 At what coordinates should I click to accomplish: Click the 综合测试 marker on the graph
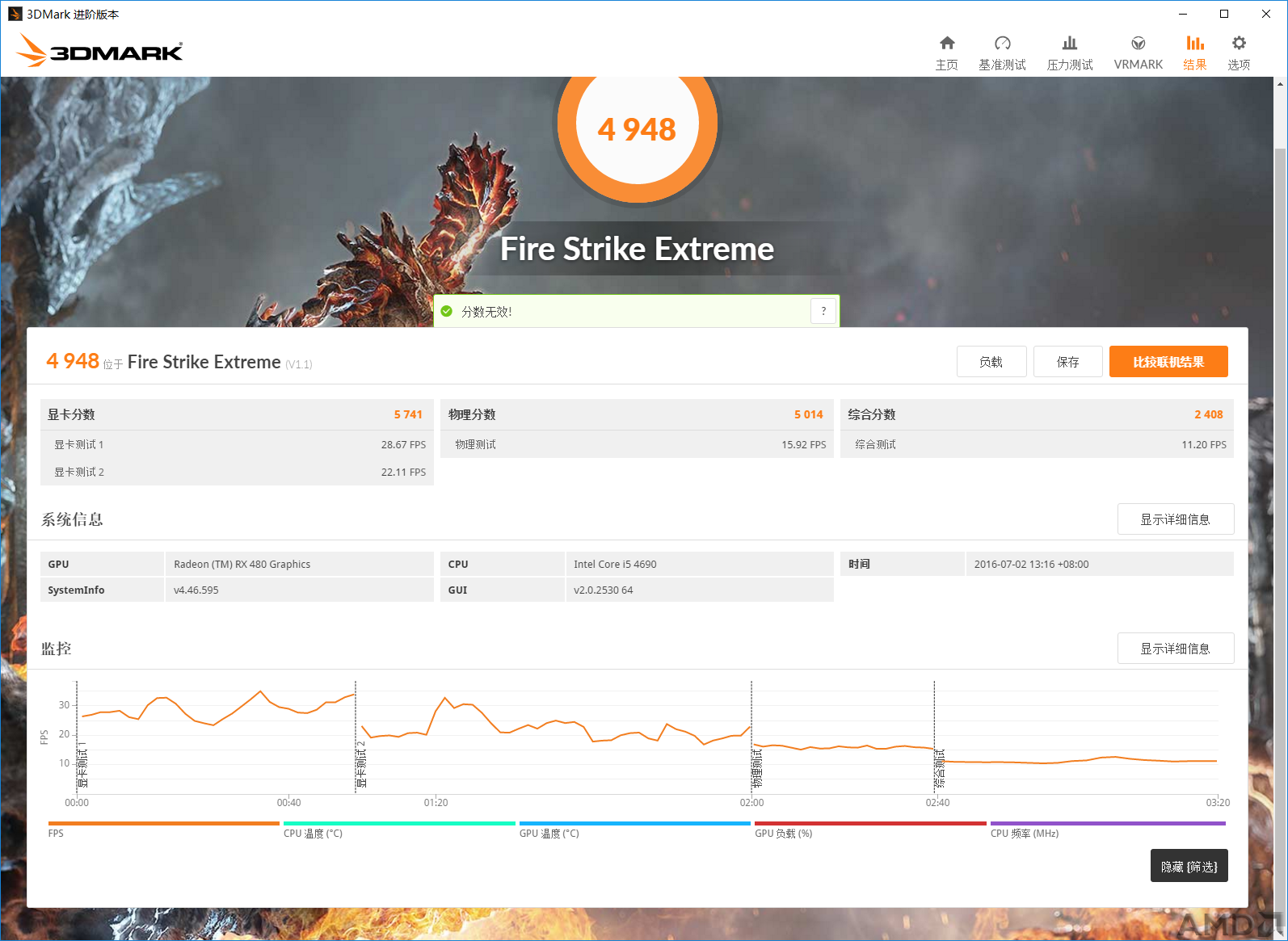coord(940,768)
